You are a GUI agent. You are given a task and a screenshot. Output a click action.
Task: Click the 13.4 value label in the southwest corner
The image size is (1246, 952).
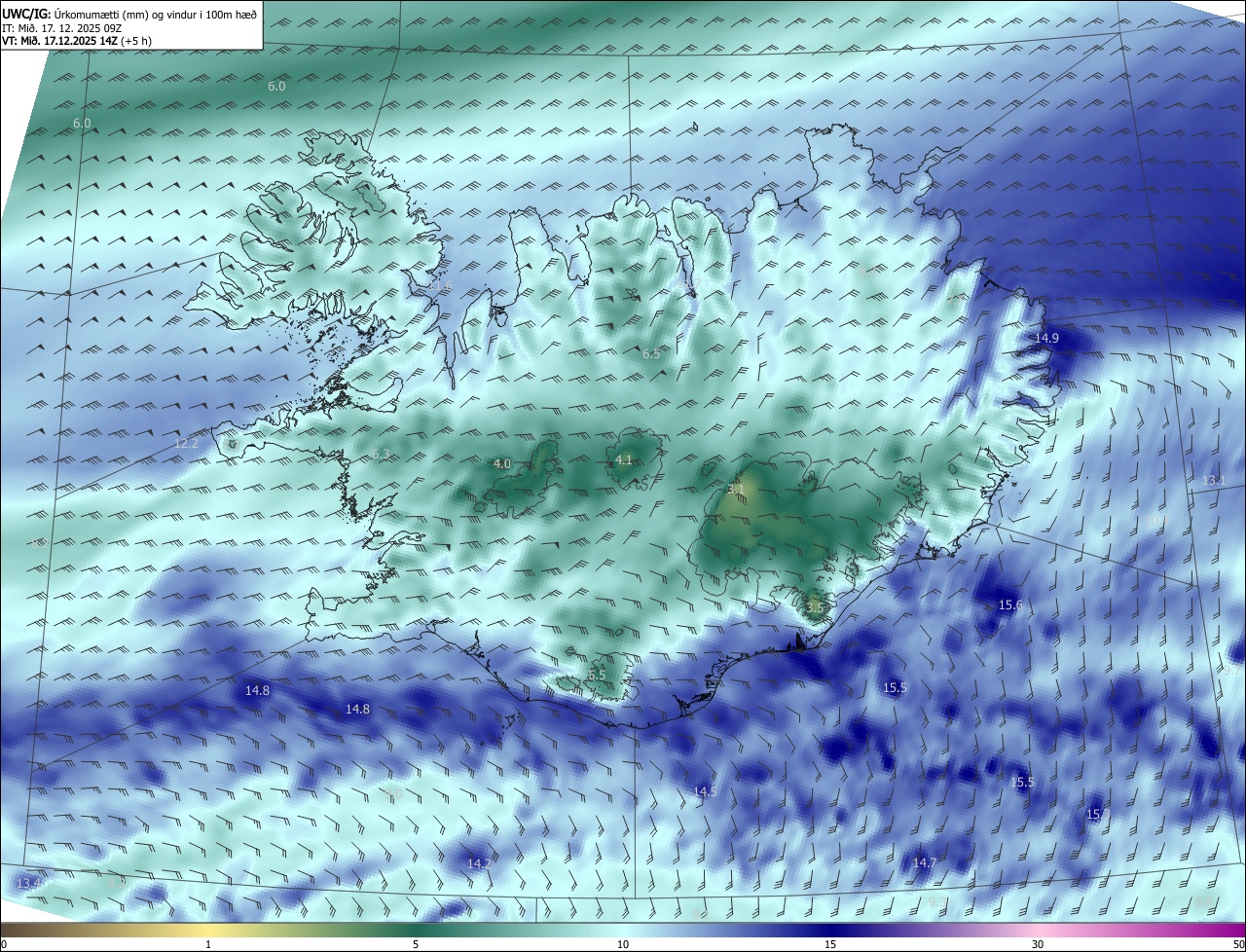(x=28, y=883)
